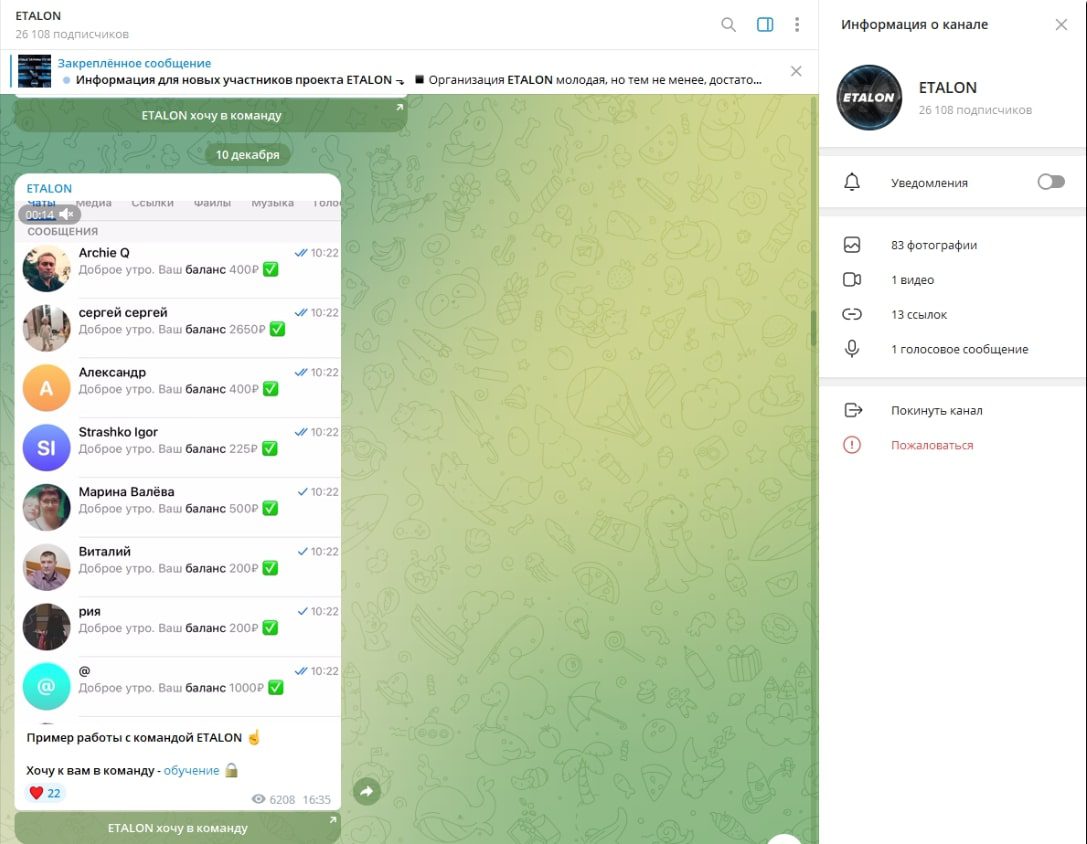The width and height of the screenshot is (1087, 844).
Task: Click the chat scrollbar thumb
Action: pos(813,328)
